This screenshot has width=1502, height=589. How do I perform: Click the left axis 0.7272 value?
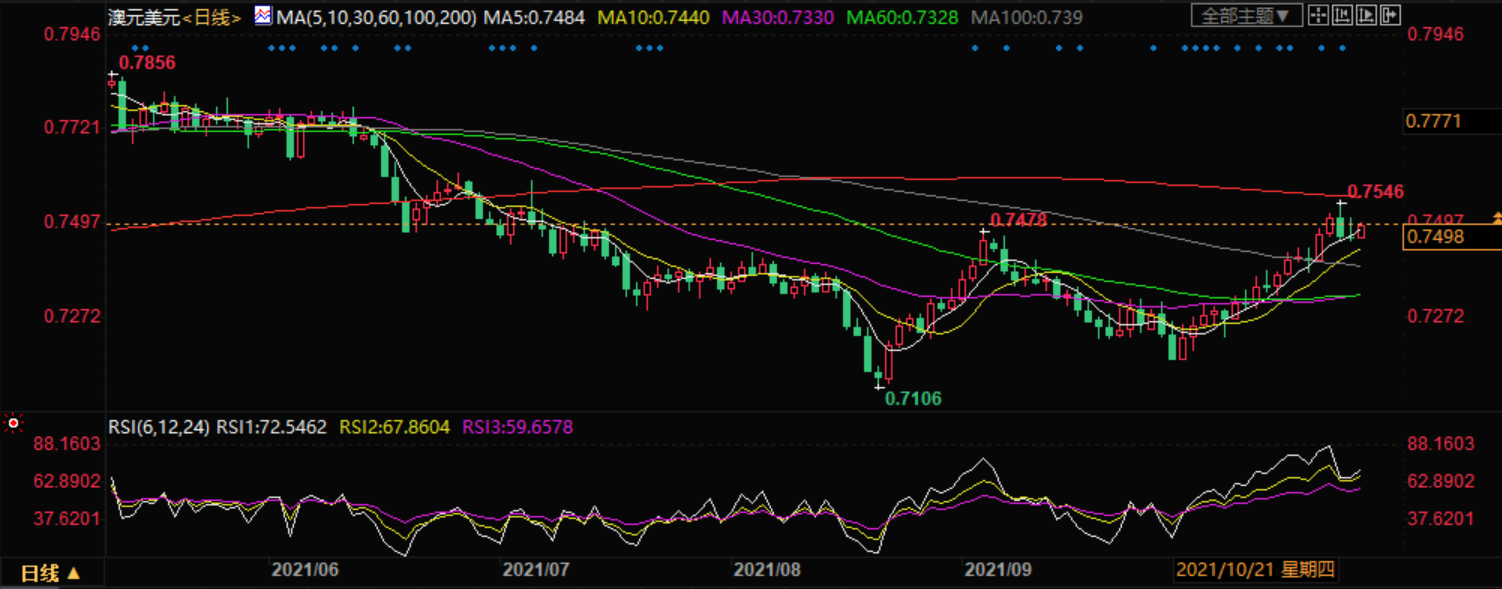pos(72,316)
